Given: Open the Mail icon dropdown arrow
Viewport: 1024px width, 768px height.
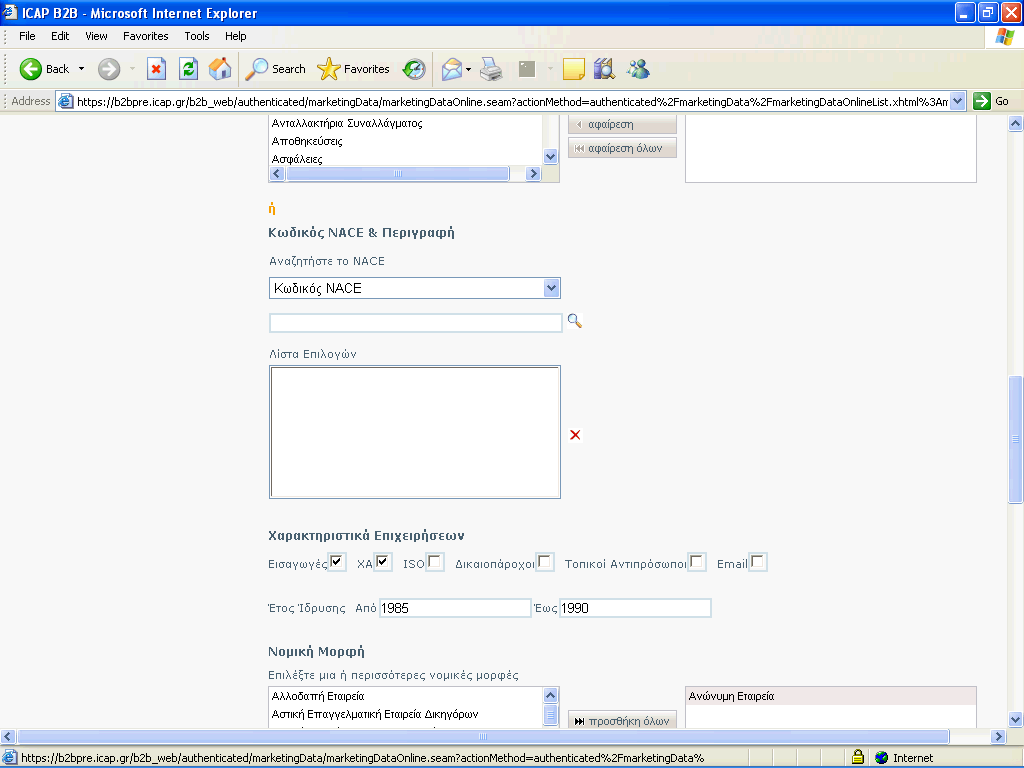Looking at the screenshot, I should 468,69.
